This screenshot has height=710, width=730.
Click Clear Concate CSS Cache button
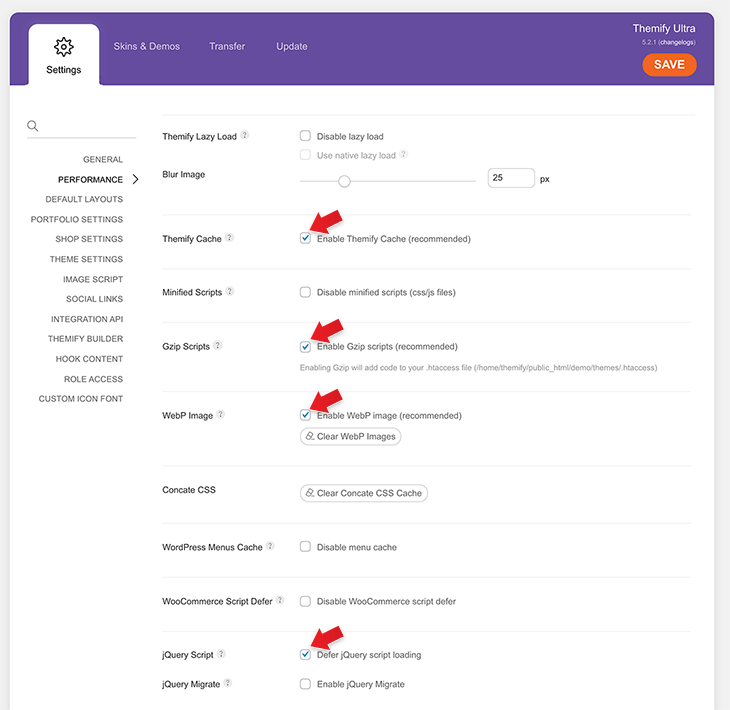pyautogui.click(x=364, y=493)
